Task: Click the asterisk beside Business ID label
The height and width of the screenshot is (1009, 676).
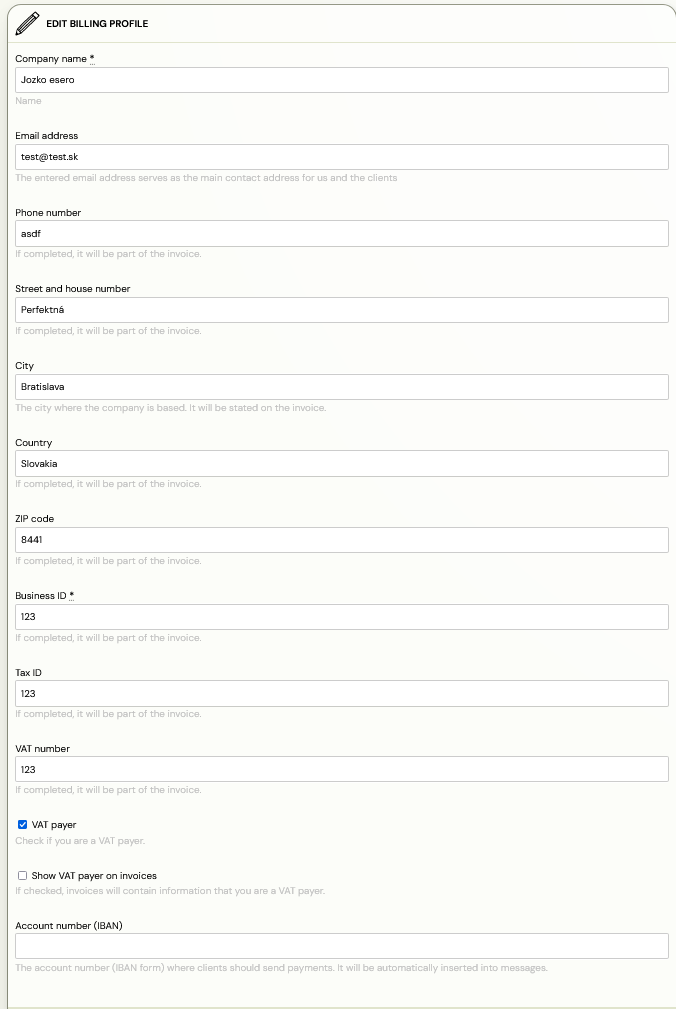Action: point(71,595)
